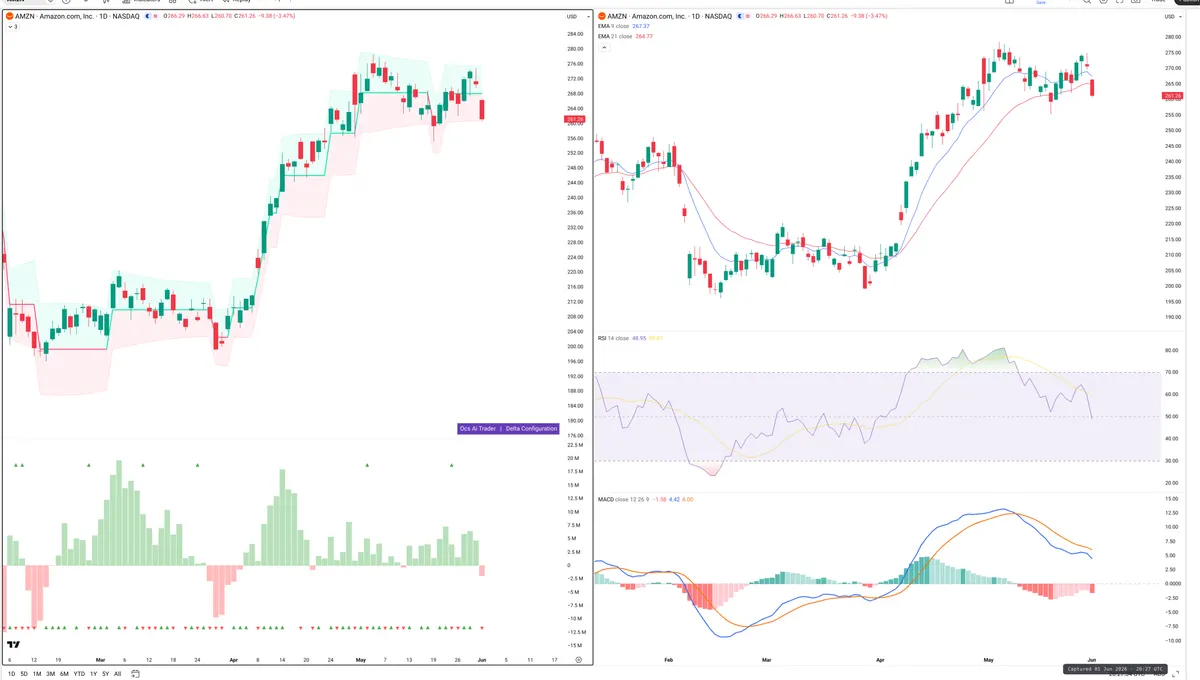
Task: Click the TradingView logo on left chart
Action: tap(13, 646)
